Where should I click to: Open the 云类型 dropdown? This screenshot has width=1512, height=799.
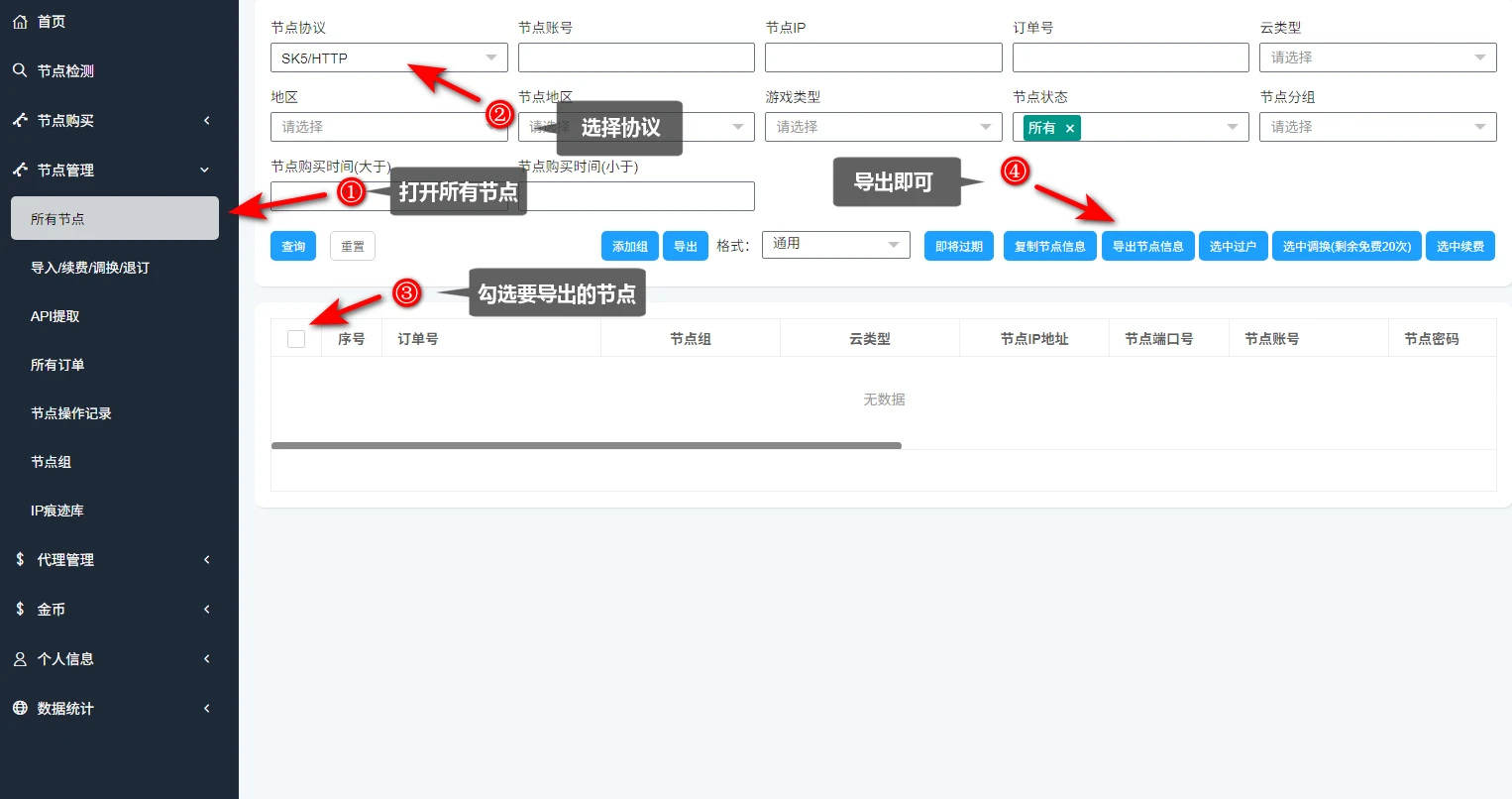pos(1377,57)
